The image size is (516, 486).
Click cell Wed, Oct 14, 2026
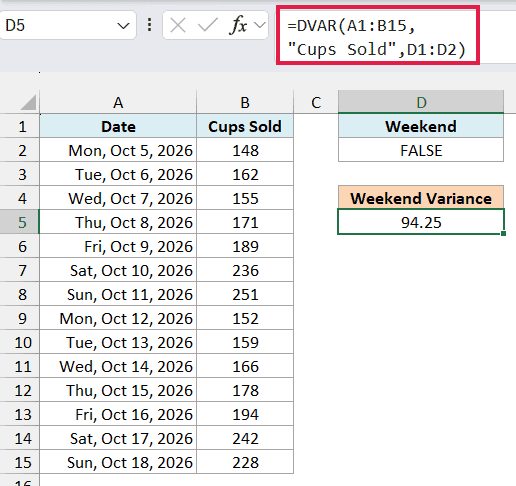(x=118, y=366)
